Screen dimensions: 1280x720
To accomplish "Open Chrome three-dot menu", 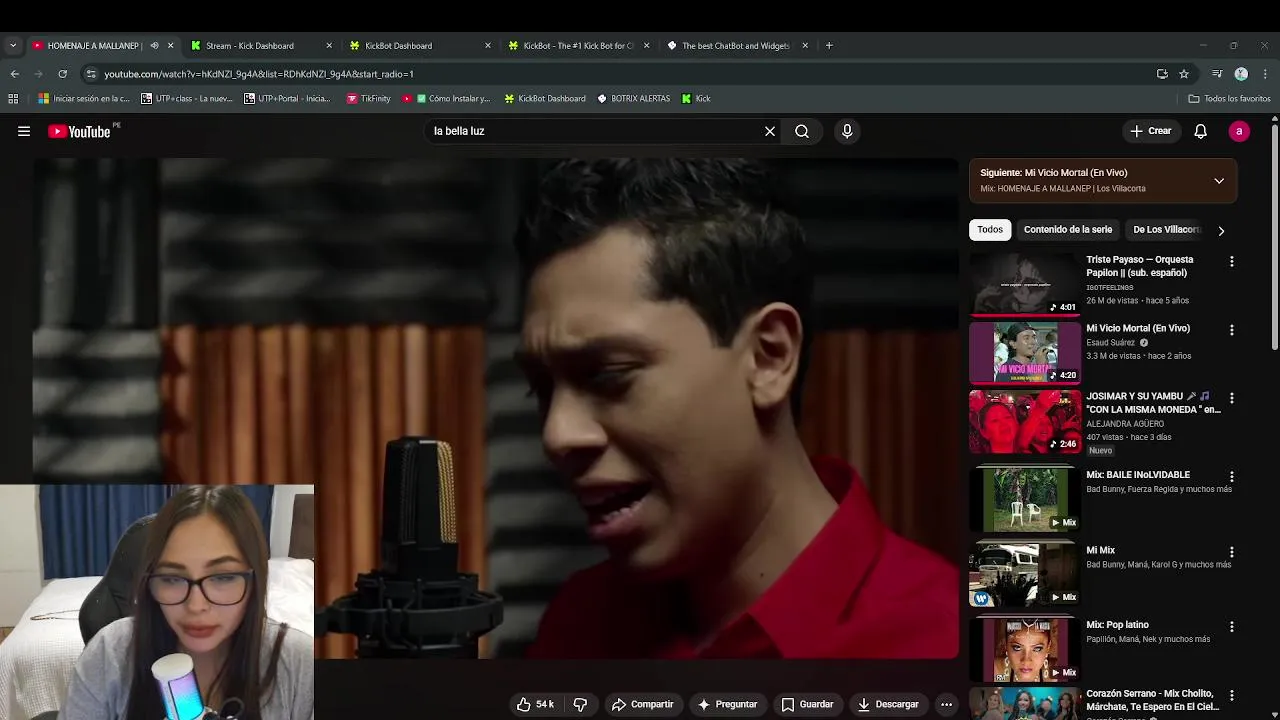I will (1264, 74).
